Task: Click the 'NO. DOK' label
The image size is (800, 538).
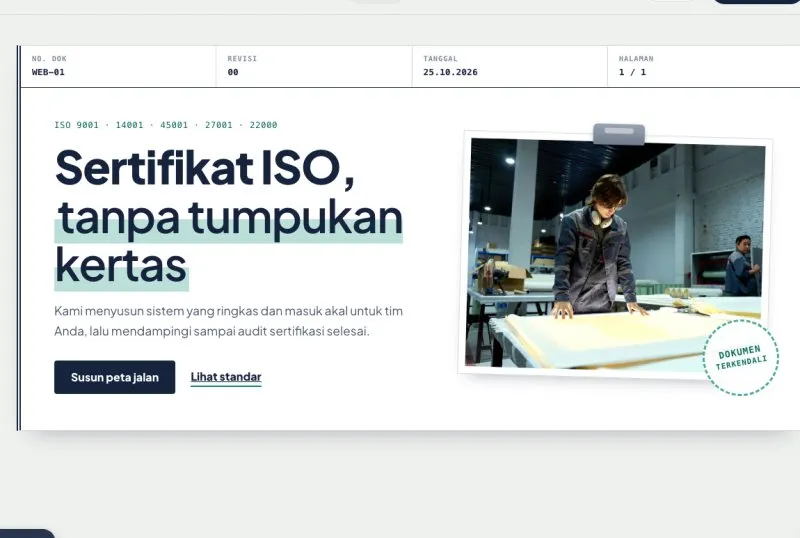Action: [x=49, y=59]
